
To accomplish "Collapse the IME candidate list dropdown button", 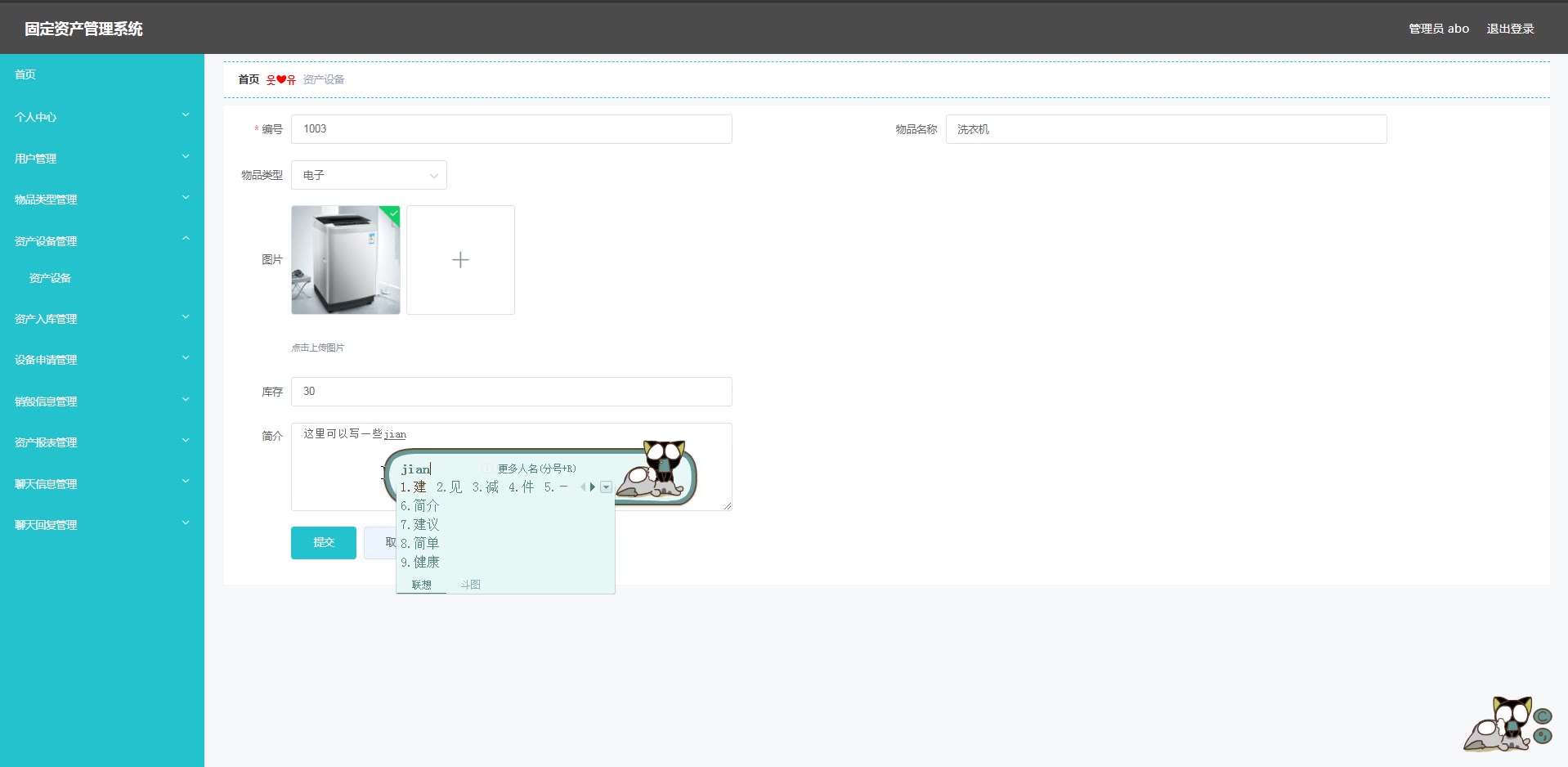I will [606, 487].
